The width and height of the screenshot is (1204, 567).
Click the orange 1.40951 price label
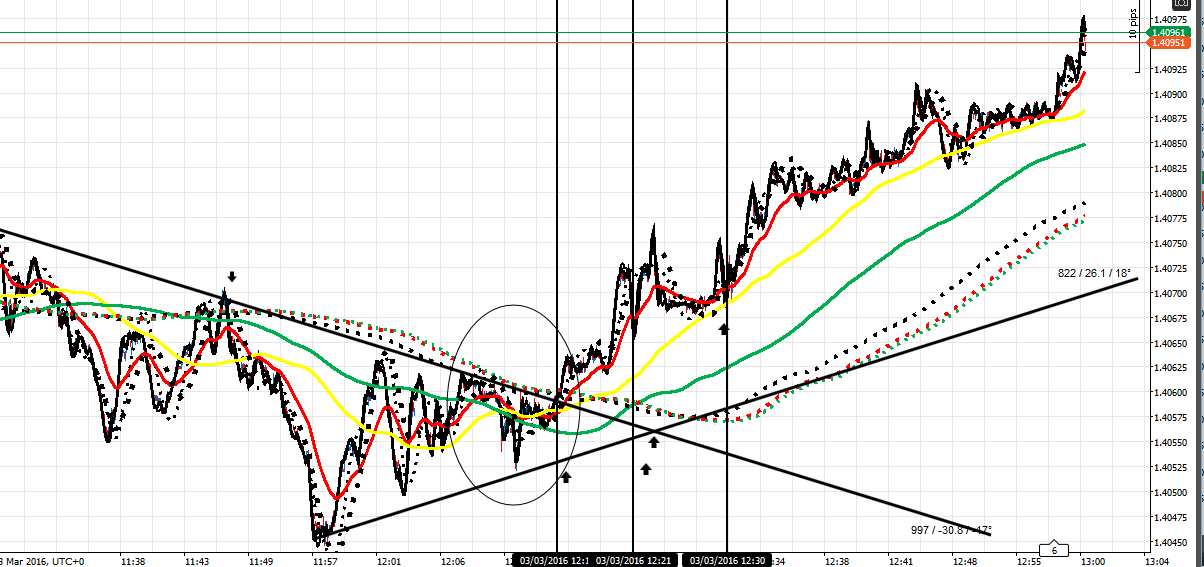(x=1168, y=43)
